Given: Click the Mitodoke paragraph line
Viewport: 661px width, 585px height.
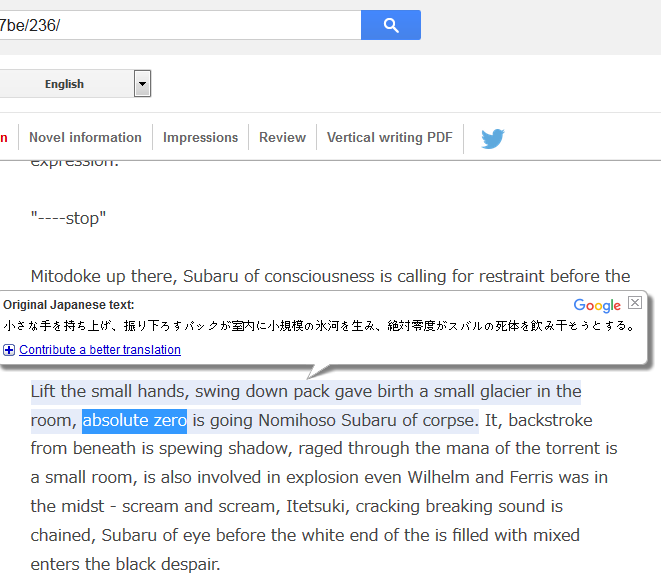Looking at the screenshot, I should tap(330, 276).
